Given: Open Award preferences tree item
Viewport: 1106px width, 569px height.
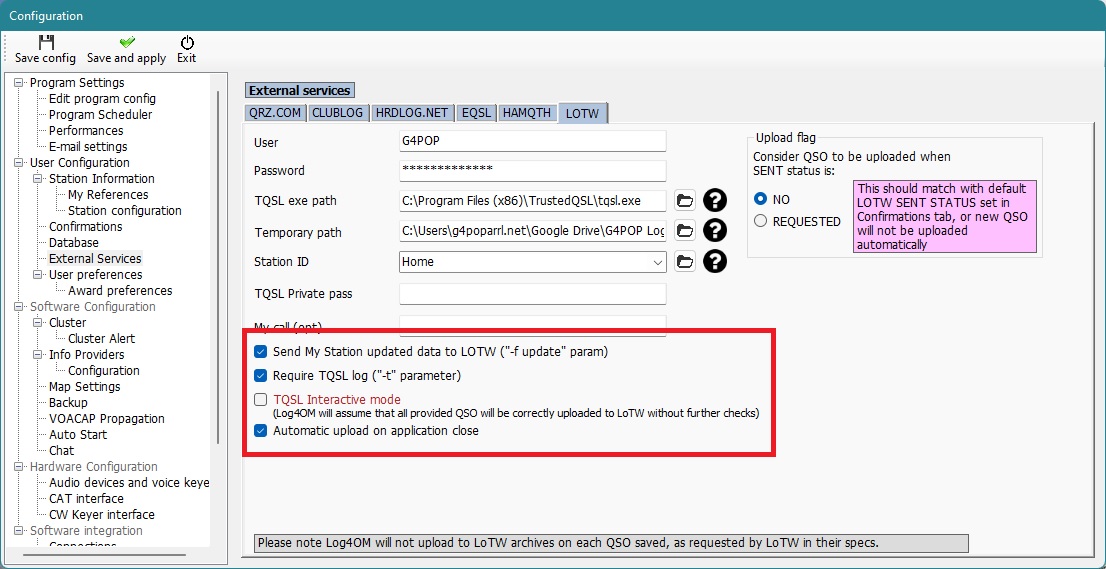Looking at the screenshot, I should click(x=120, y=290).
